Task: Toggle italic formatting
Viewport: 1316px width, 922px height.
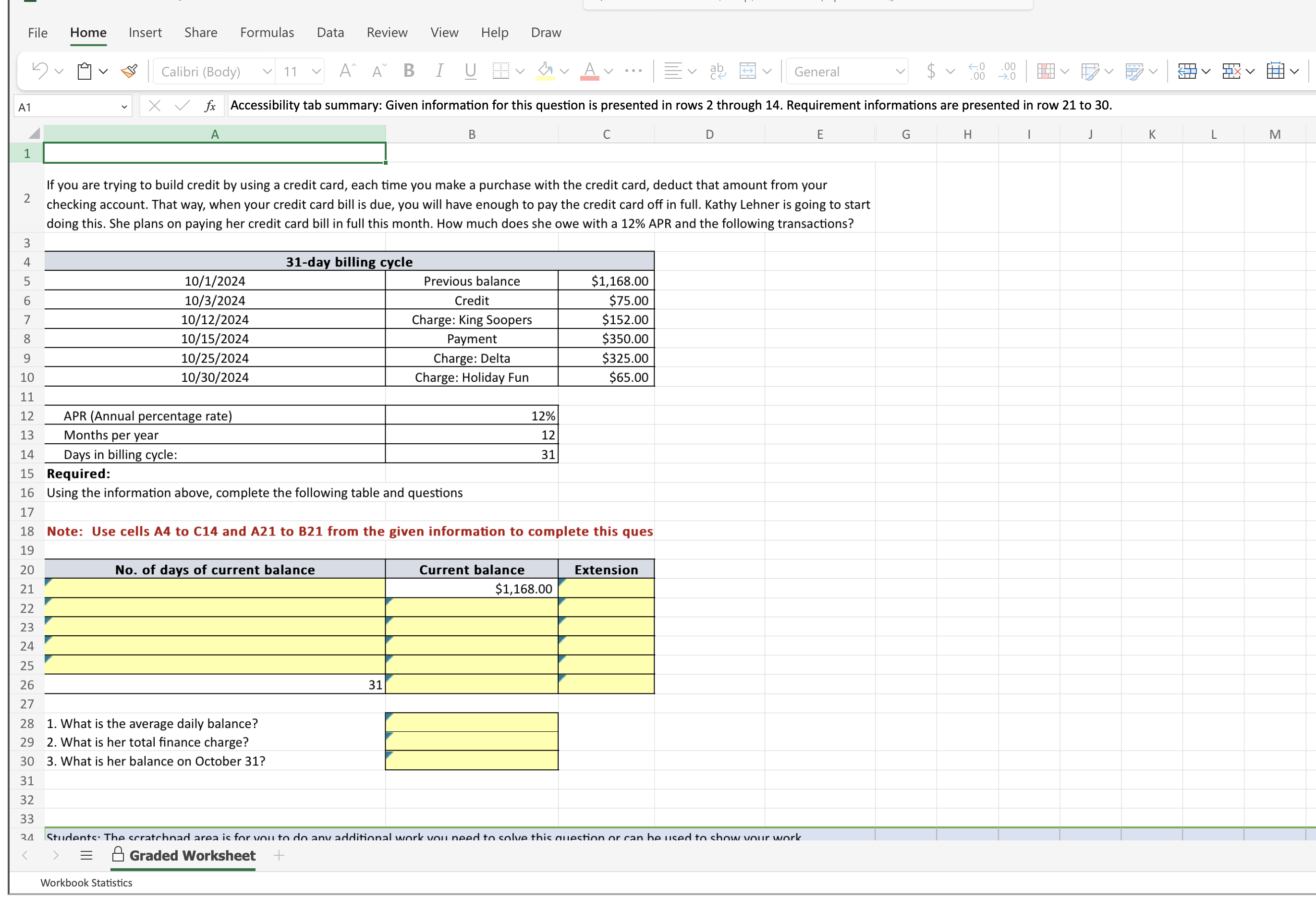Action: click(x=439, y=71)
